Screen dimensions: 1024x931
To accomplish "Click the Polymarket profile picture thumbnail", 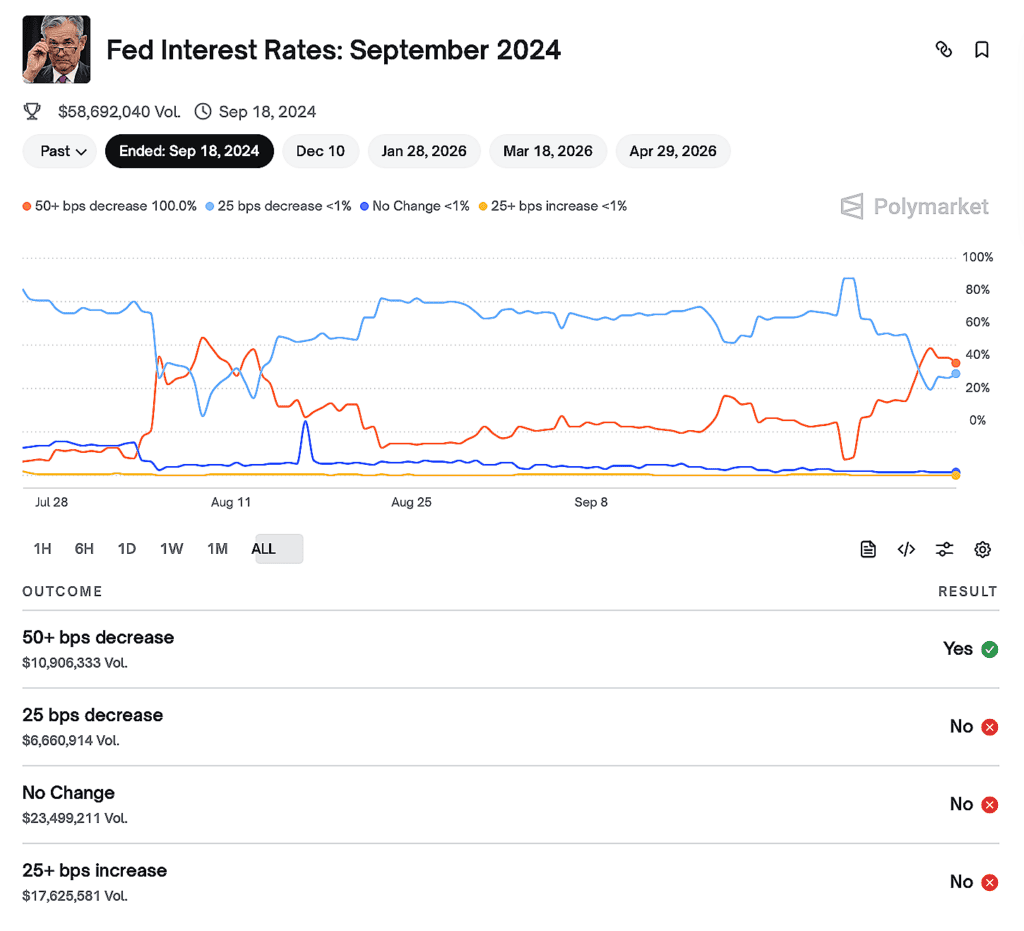I will (55, 48).
